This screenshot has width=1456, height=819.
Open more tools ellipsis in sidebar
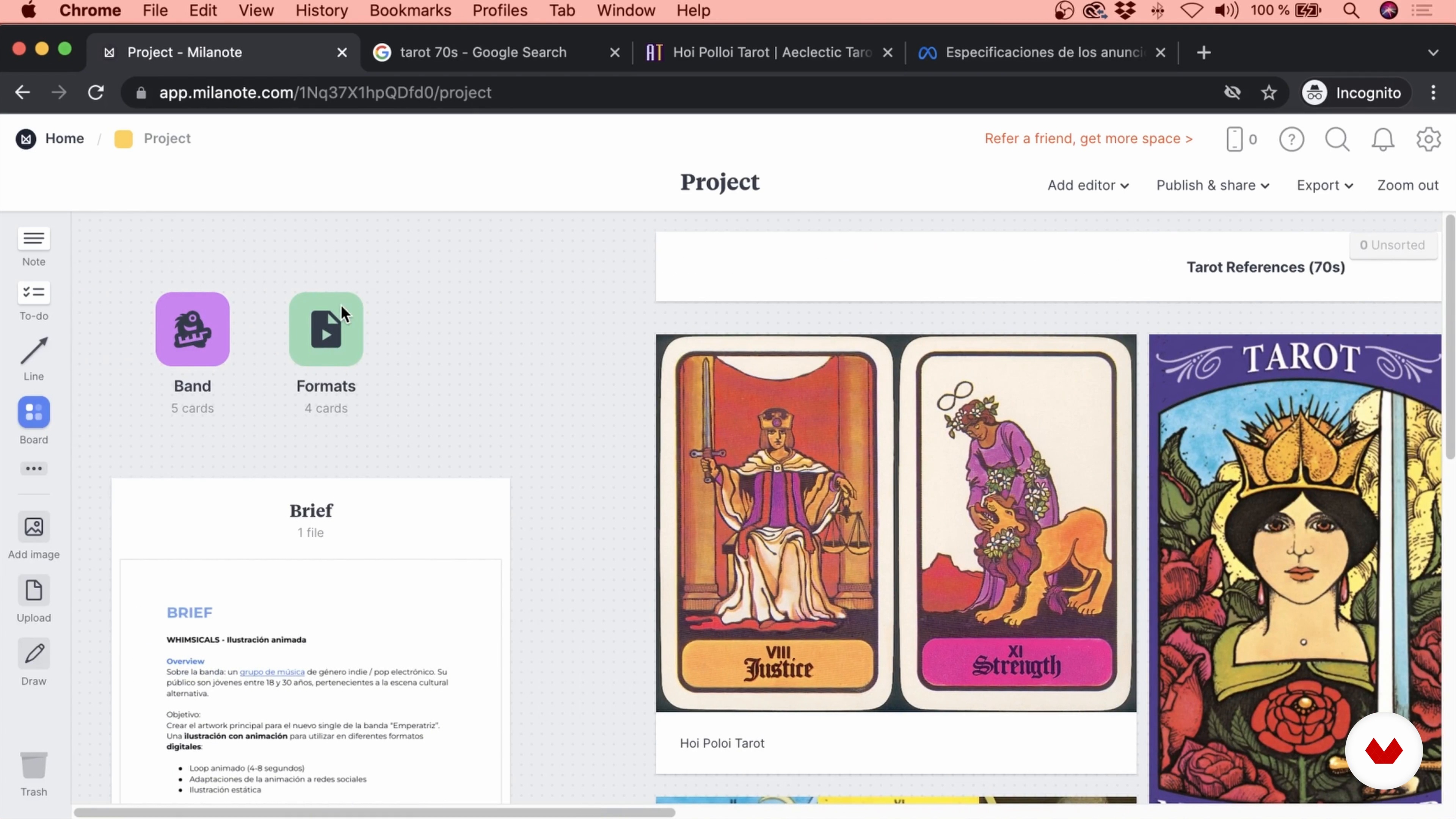(33, 468)
